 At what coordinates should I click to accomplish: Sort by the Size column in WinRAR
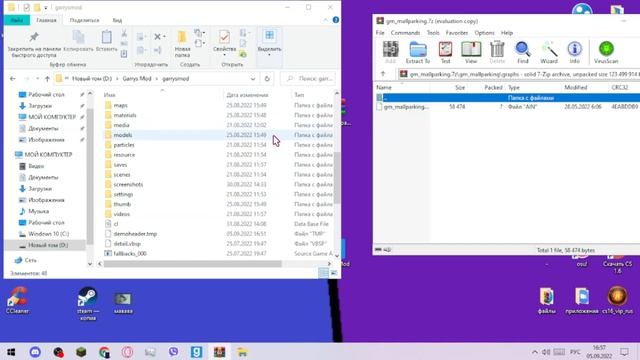point(460,87)
